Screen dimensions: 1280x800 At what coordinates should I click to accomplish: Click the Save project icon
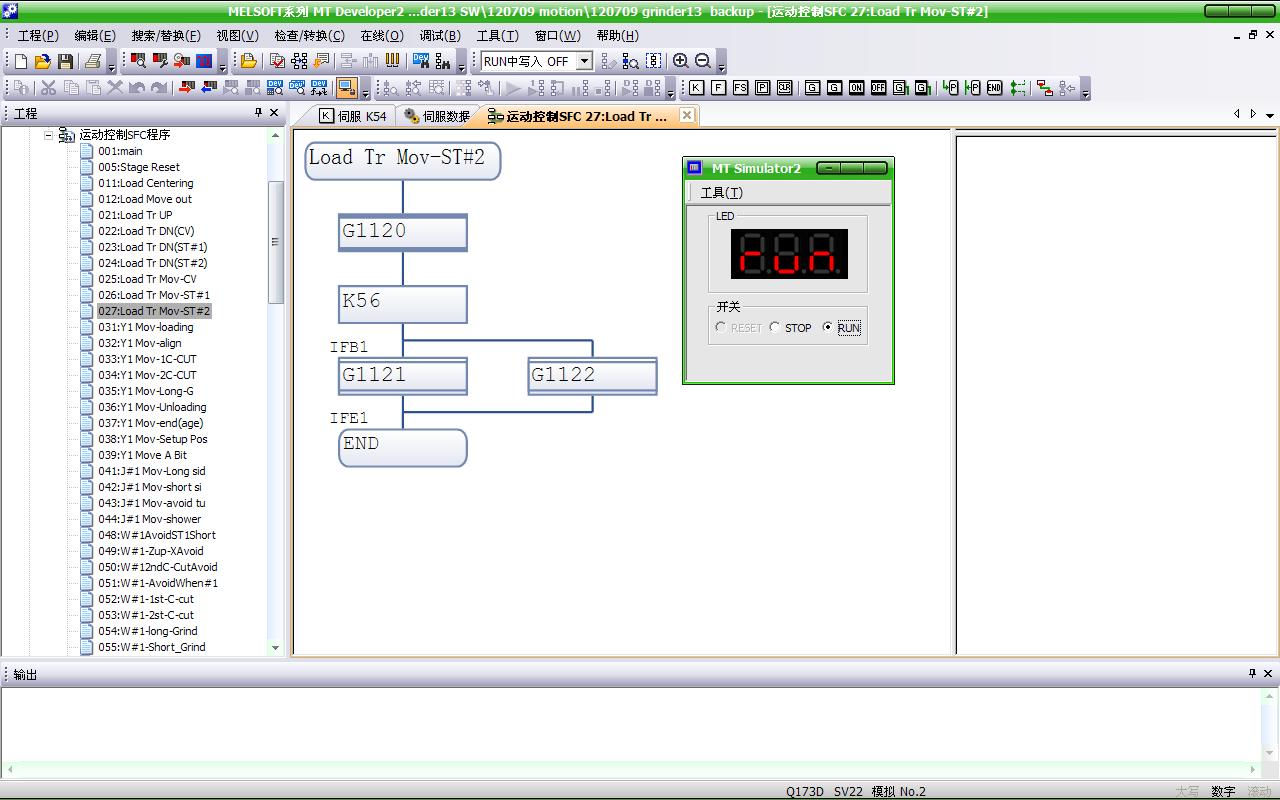(65, 61)
